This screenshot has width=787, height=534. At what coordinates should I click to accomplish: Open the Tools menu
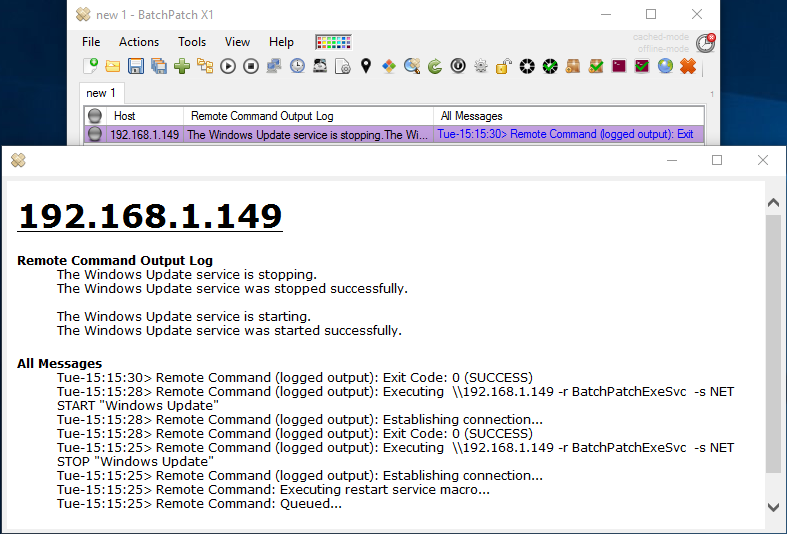point(192,42)
